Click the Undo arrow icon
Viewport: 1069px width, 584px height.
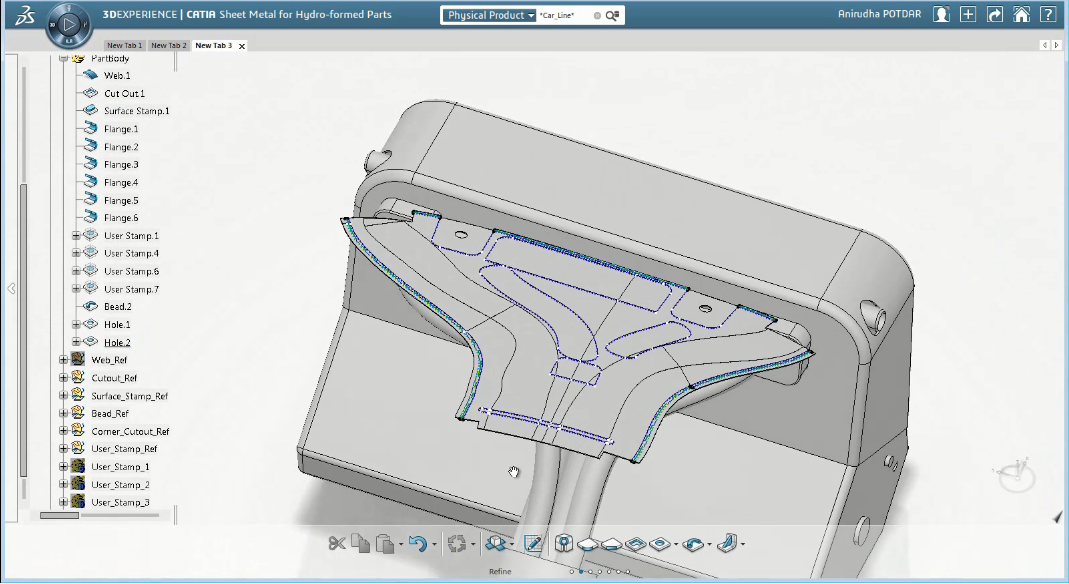[x=418, y=543]
